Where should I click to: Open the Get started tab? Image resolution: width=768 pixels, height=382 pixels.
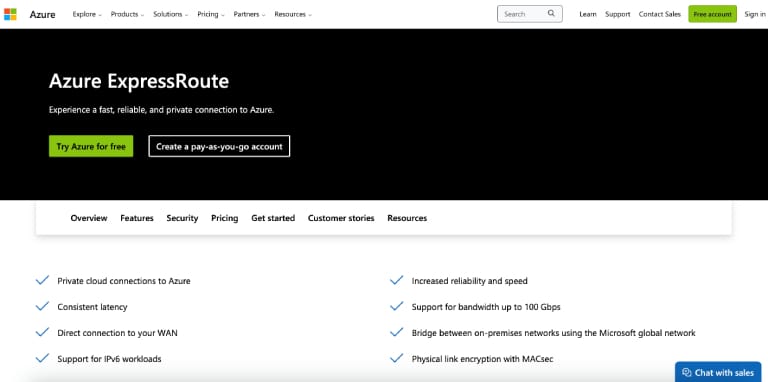coord(273,218)
